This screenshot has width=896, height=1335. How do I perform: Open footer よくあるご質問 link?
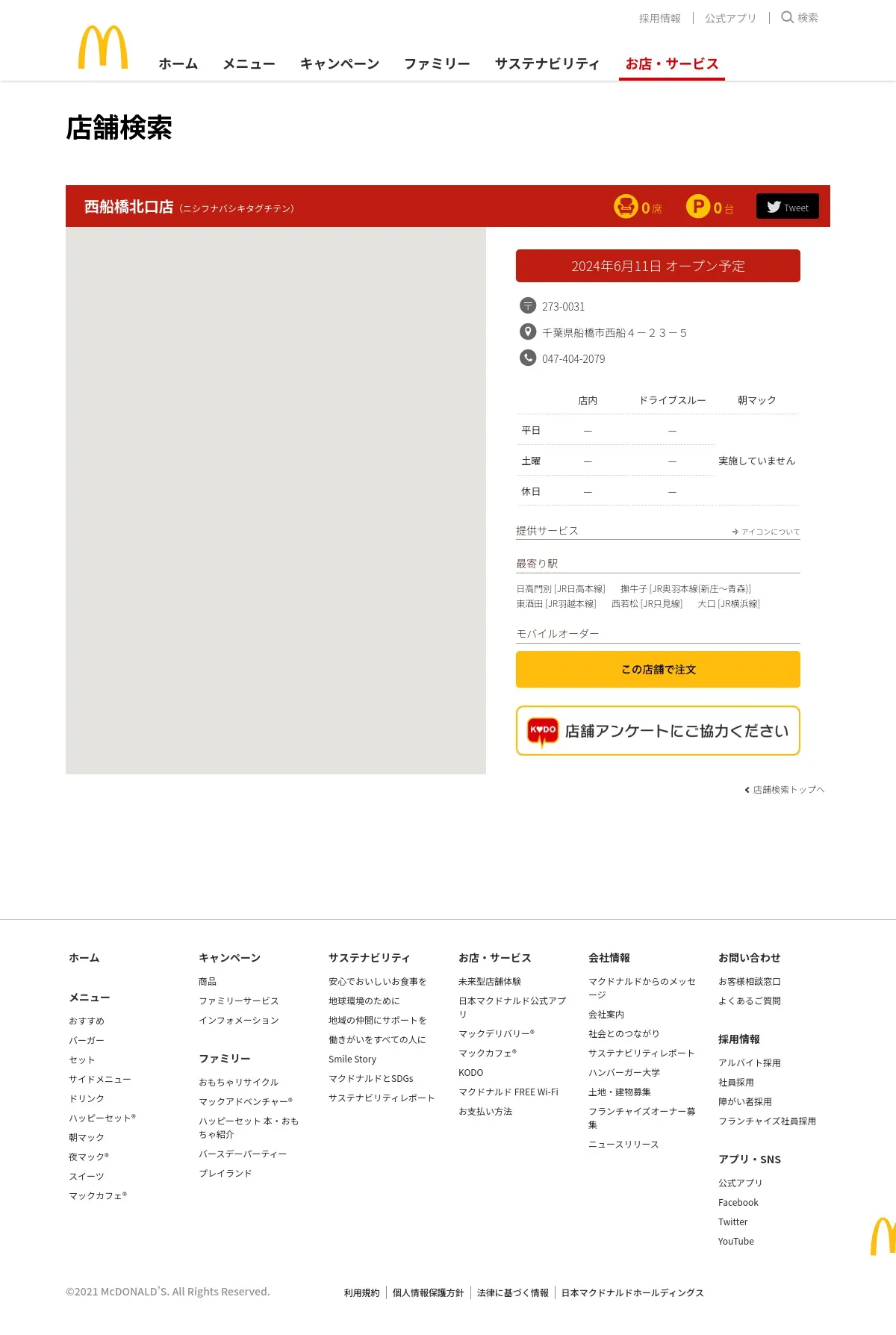[750, 1001]
